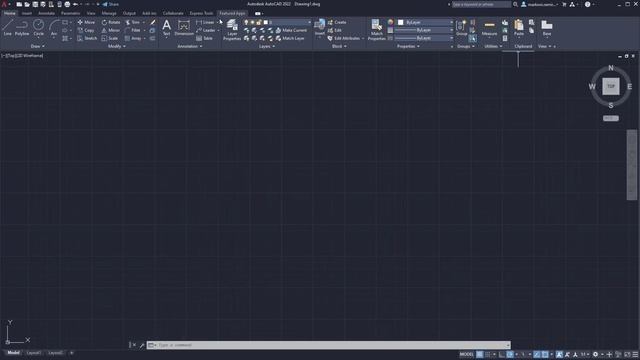
Task: Click the TOP face of the ViewCube
Action: click(611, 87)
